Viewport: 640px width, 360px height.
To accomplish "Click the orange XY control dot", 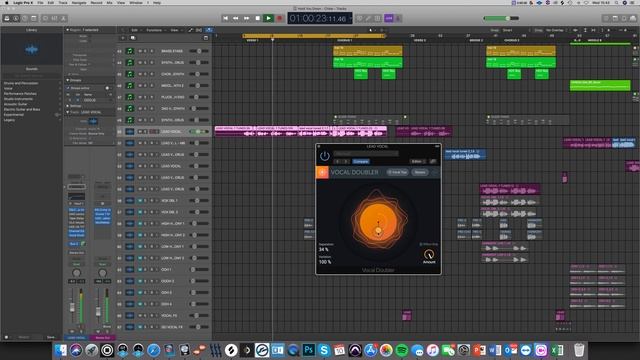I will tap(378, 231).
